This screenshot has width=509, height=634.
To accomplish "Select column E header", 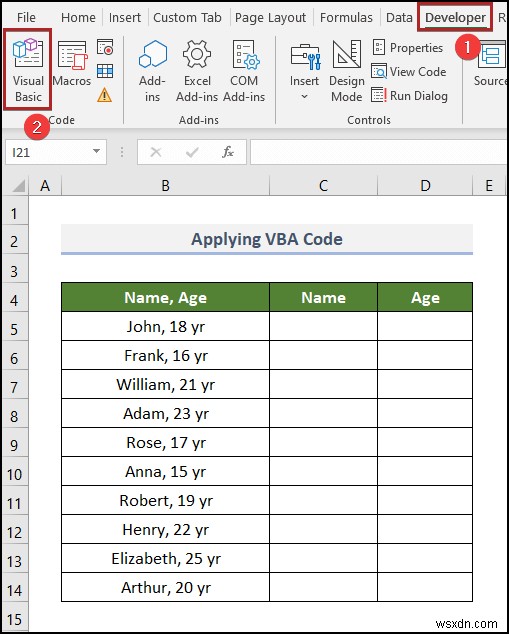I will (x=489, y=186).
